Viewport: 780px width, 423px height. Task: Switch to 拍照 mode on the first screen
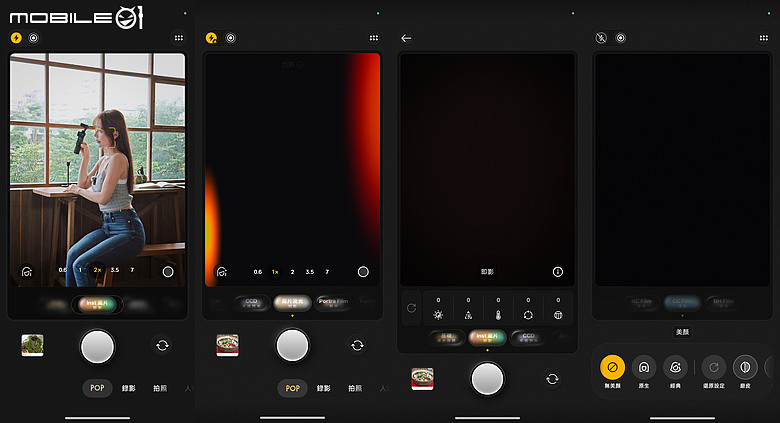(x=160, y=388)
